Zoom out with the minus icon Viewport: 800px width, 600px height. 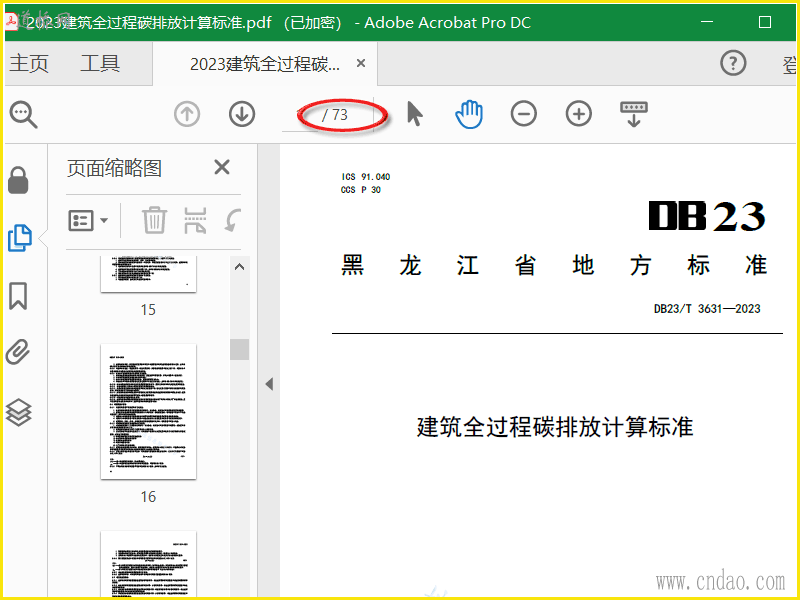(x=523, y=113)
